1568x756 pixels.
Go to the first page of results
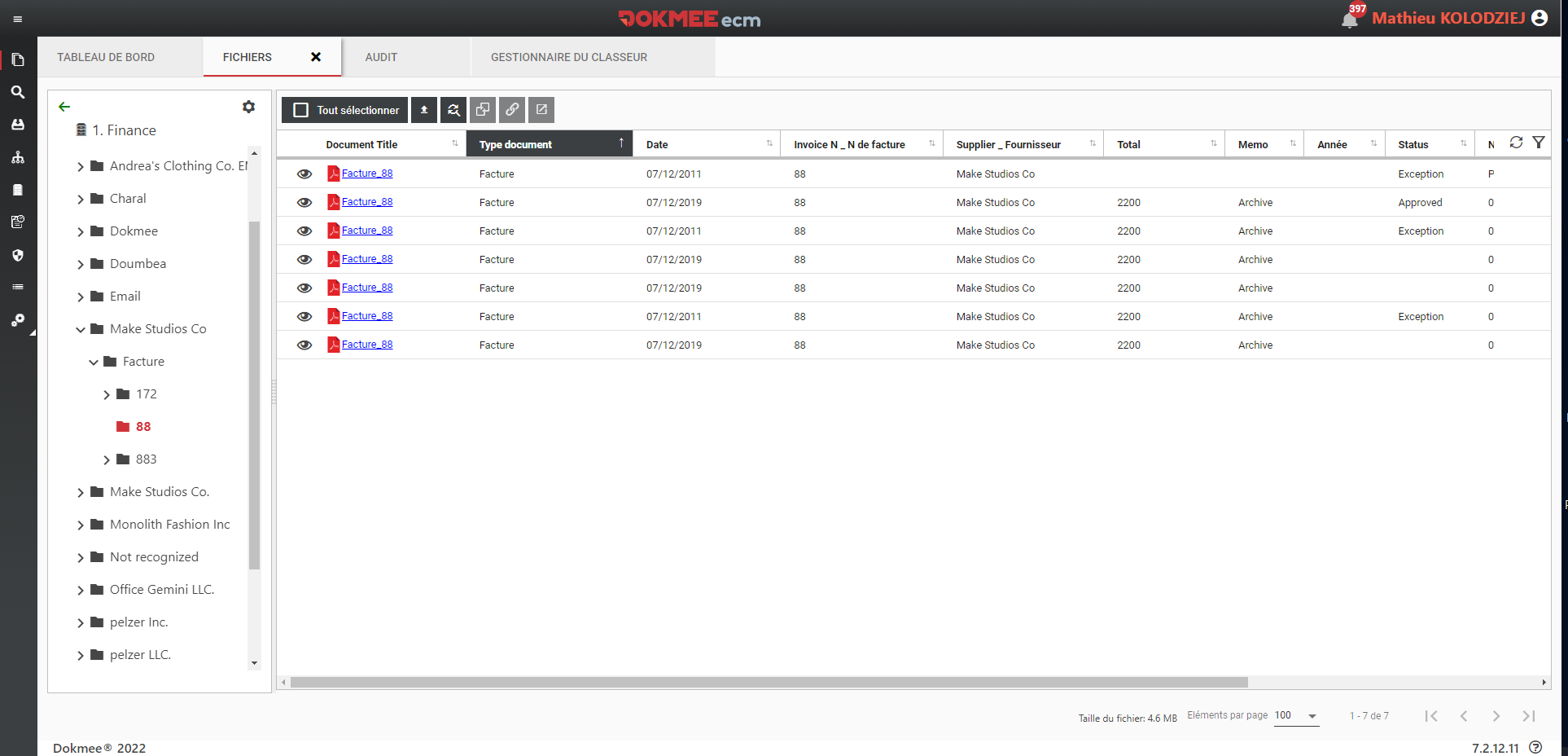pos(1431,716)
